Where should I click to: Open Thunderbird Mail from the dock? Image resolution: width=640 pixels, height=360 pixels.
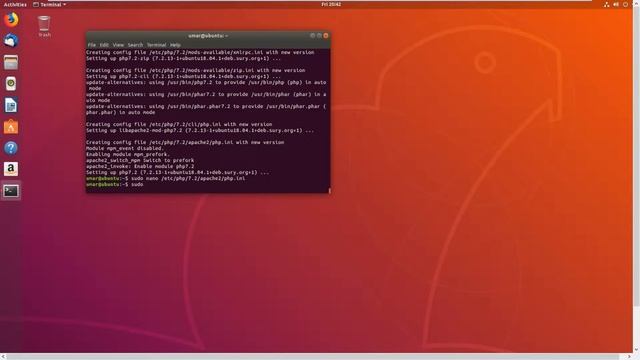[x=11, y=41]
